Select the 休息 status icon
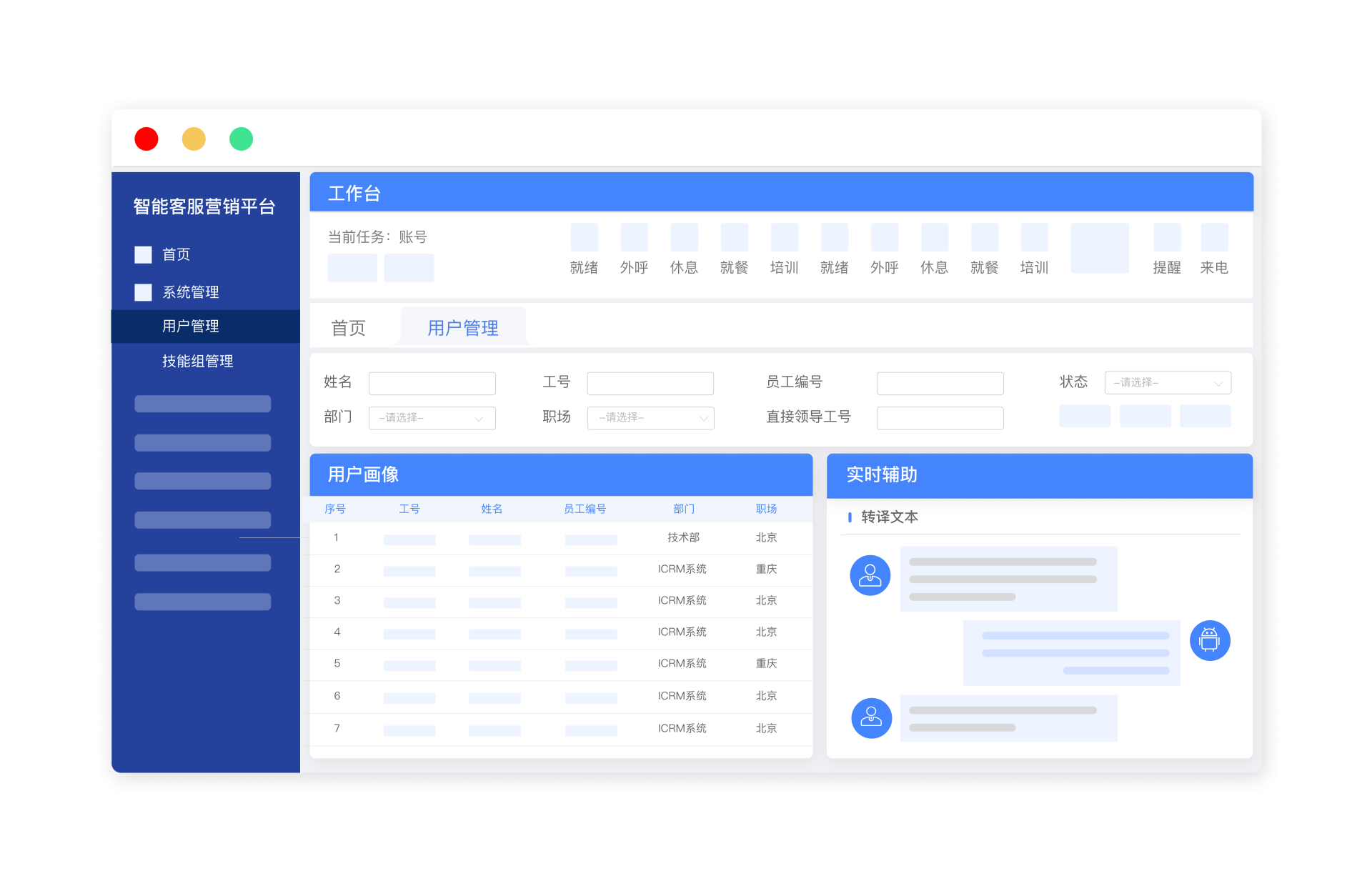This screenshot has height=876, width=1372. 684,237
